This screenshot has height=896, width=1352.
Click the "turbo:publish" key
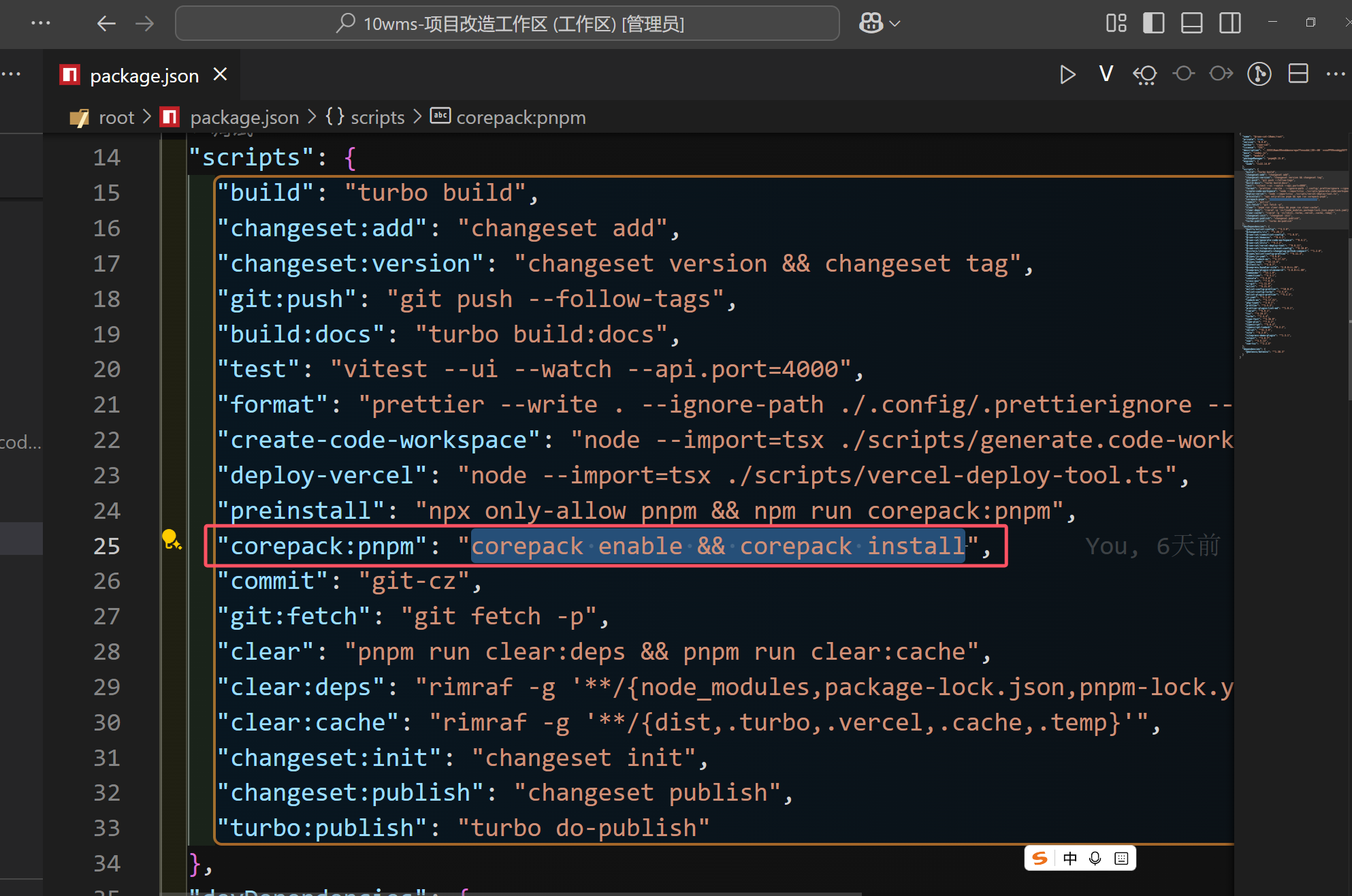[x=323, y=828]
